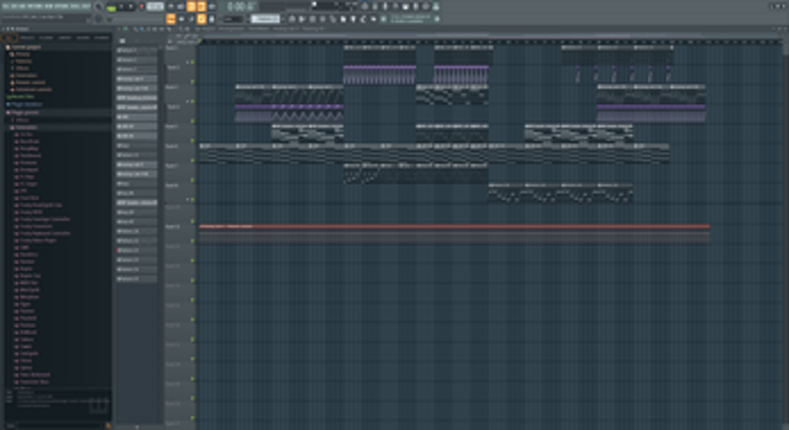Click the plug icon beside FL Keys

click(17, 177)
